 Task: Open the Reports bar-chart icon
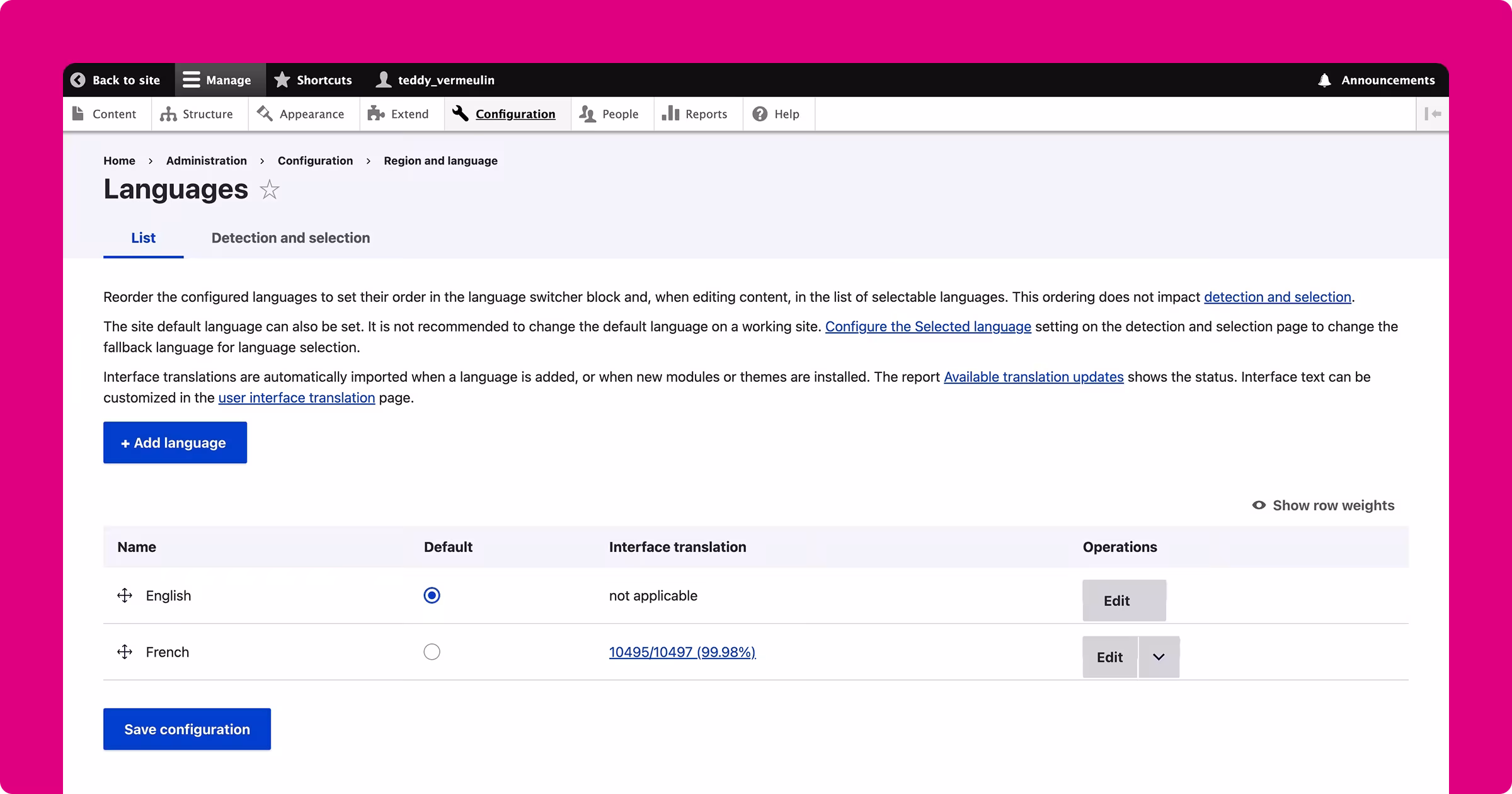pyautogui.click(x=670, y=114)
